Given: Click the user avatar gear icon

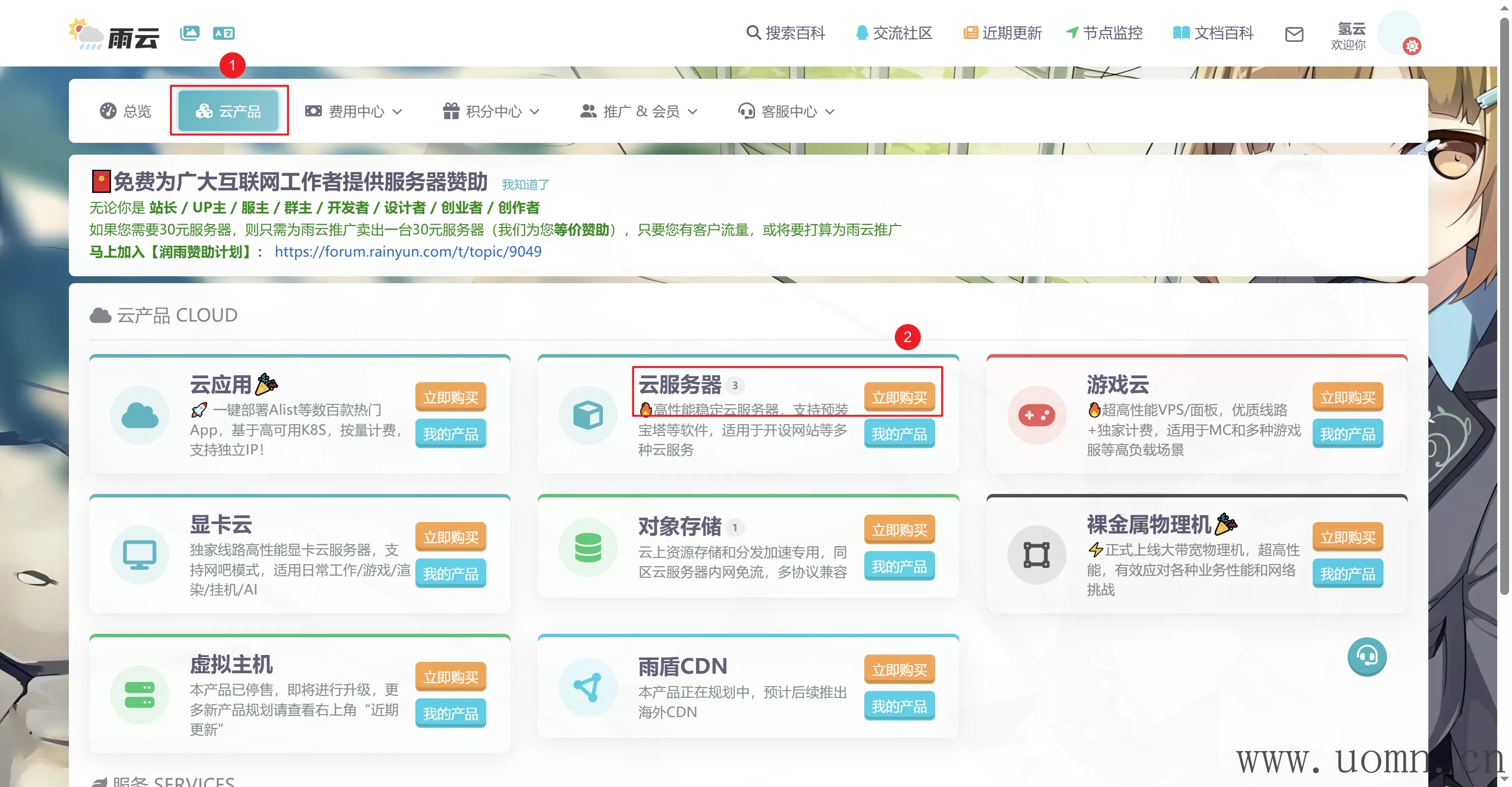Looking at the screenshot, I should coord(1412,46).
